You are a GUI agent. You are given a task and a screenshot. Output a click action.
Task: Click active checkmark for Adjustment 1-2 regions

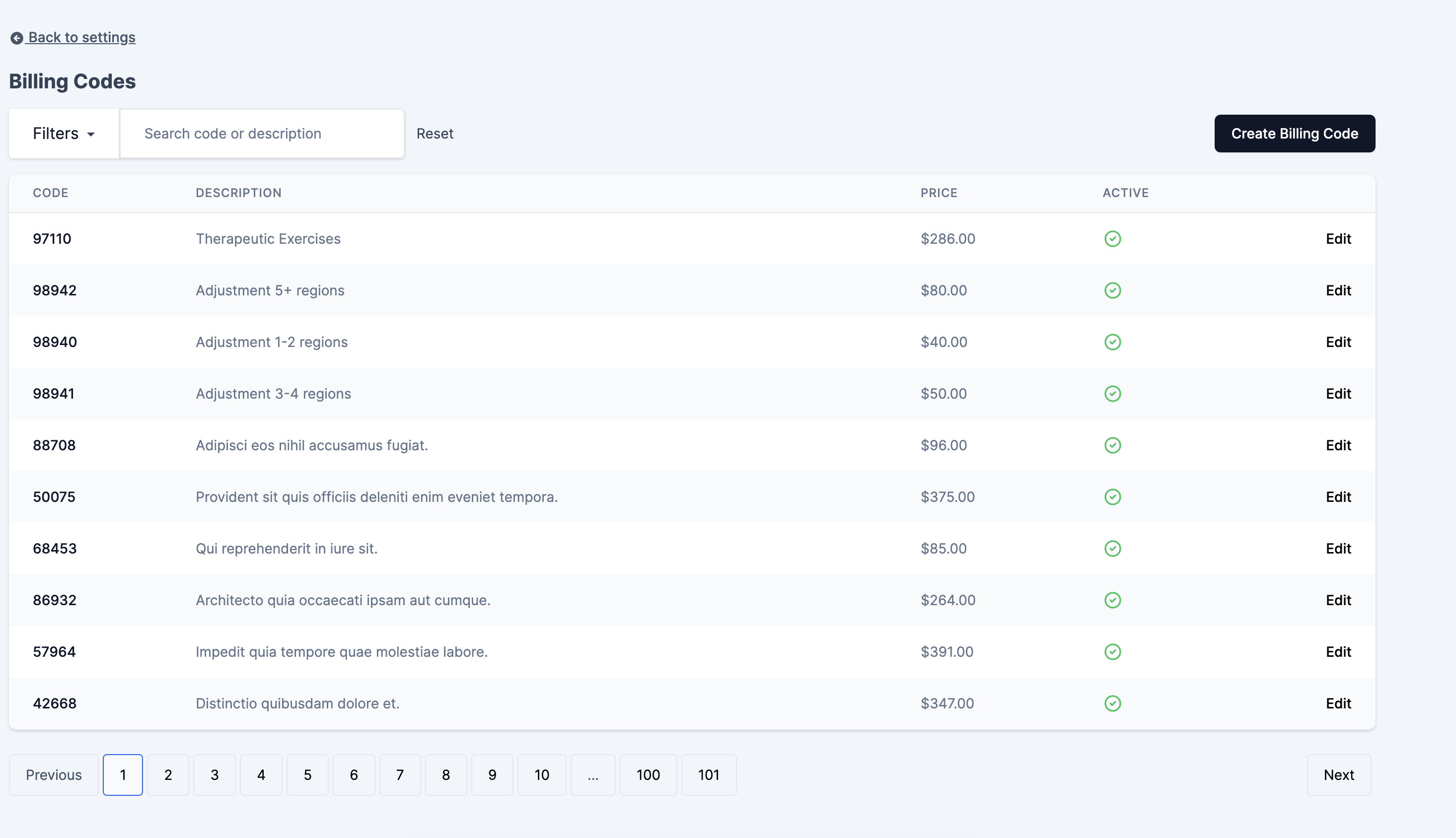pos(1112,343)
